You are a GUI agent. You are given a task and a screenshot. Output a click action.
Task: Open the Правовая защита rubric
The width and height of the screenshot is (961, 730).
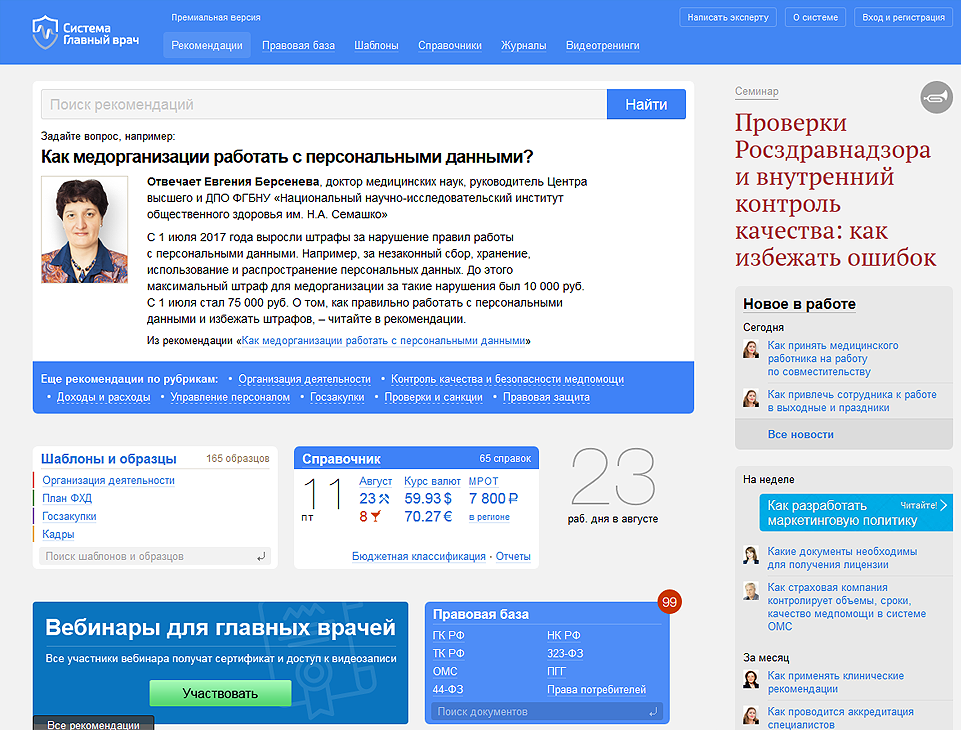[546, 397]
